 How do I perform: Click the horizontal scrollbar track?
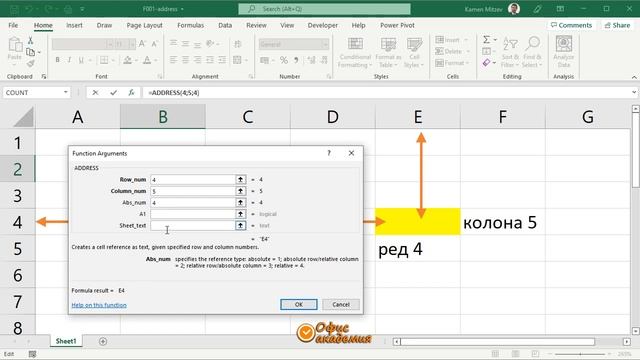[497, 342]
